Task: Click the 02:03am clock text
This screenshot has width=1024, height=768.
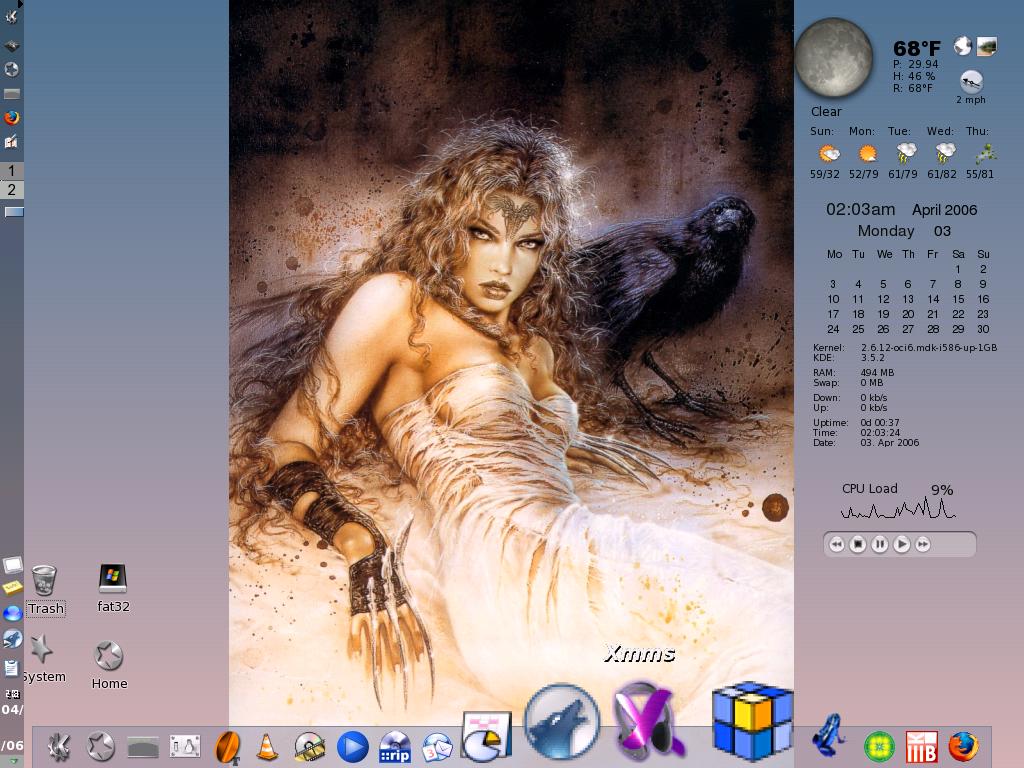Action: point(860,210)
